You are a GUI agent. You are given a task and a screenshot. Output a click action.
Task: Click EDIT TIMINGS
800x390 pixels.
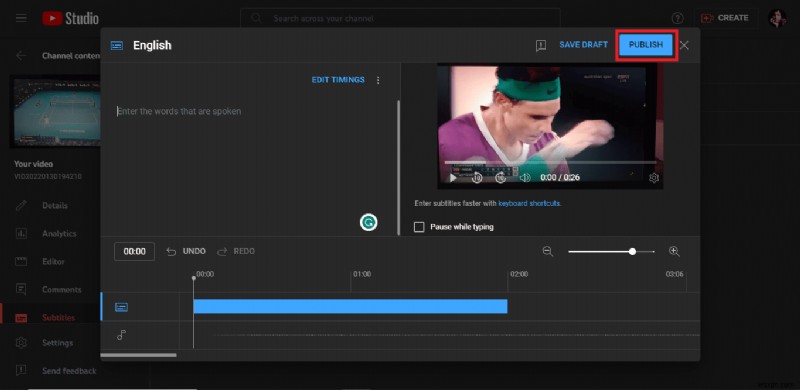click(x=338, y=80)
